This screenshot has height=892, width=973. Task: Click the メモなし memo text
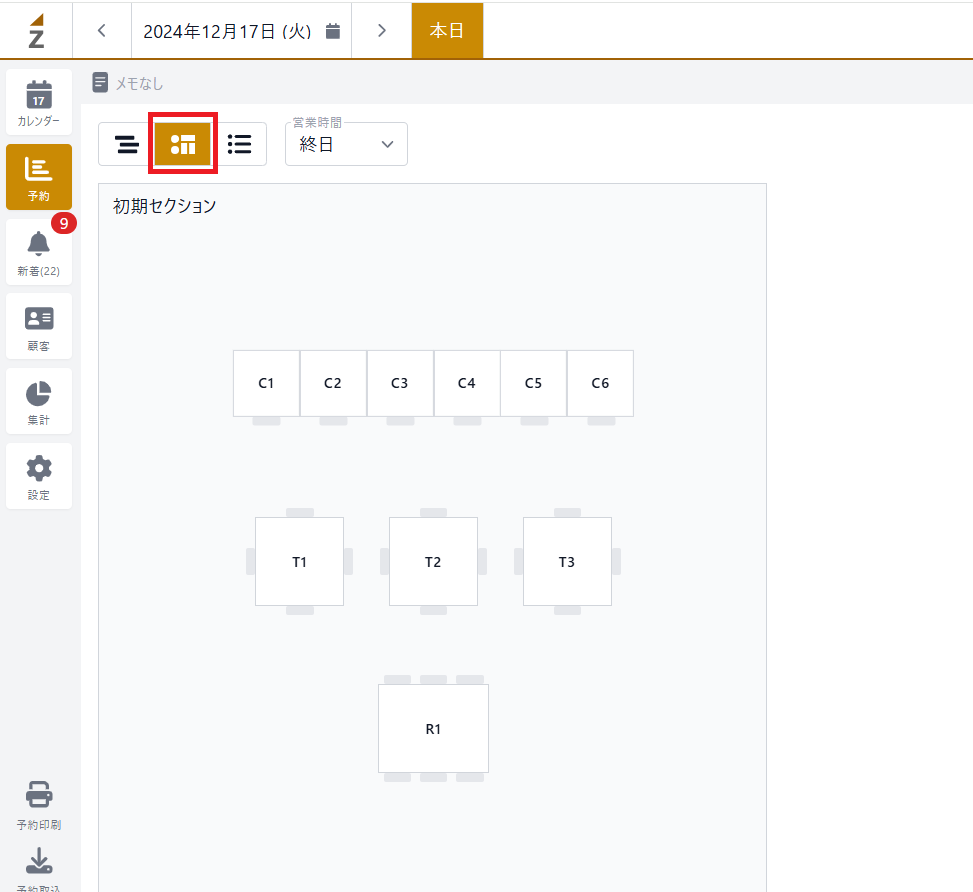[140, 83]
